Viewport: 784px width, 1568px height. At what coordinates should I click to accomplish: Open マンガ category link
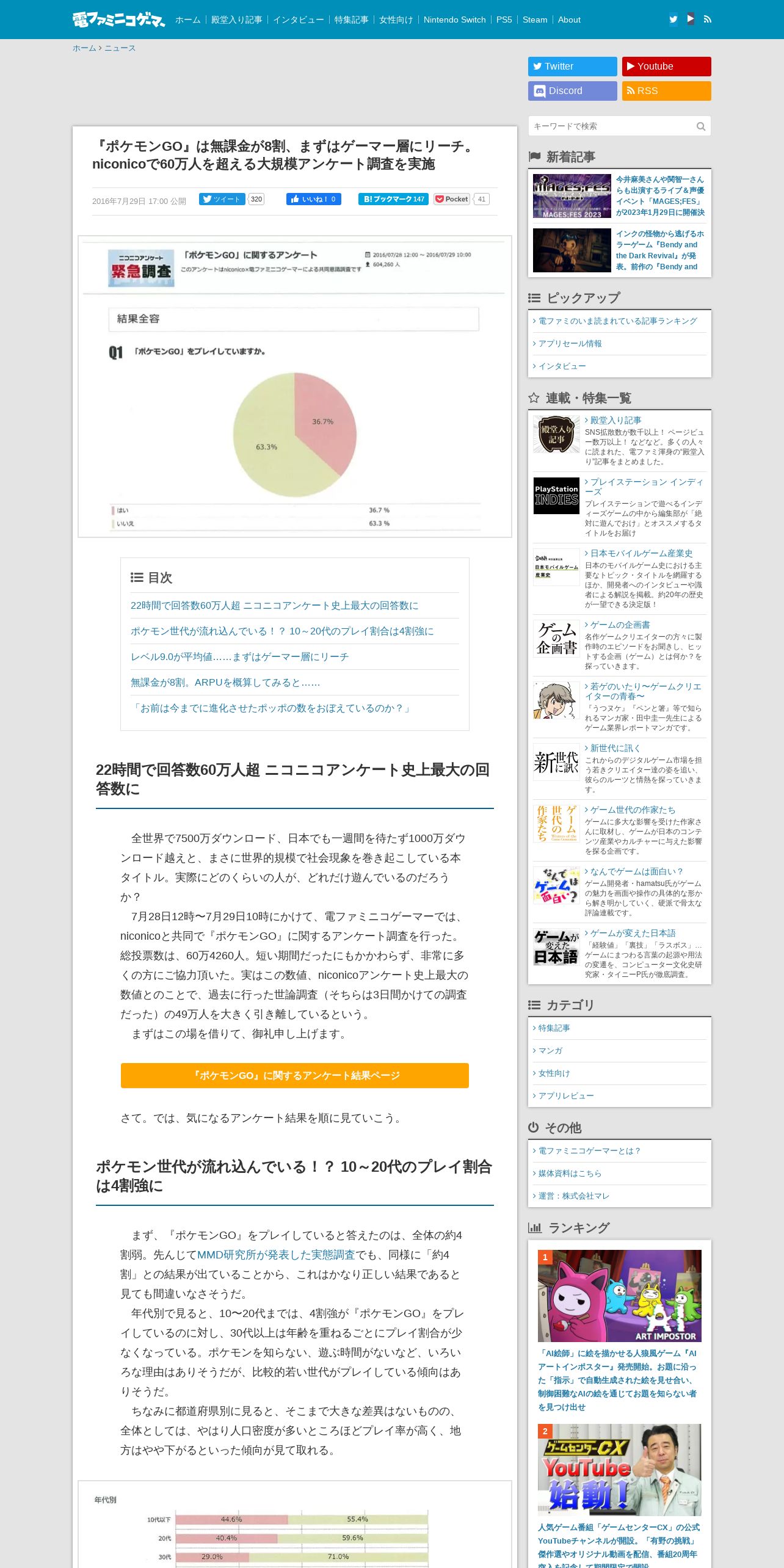point(550,1051)
